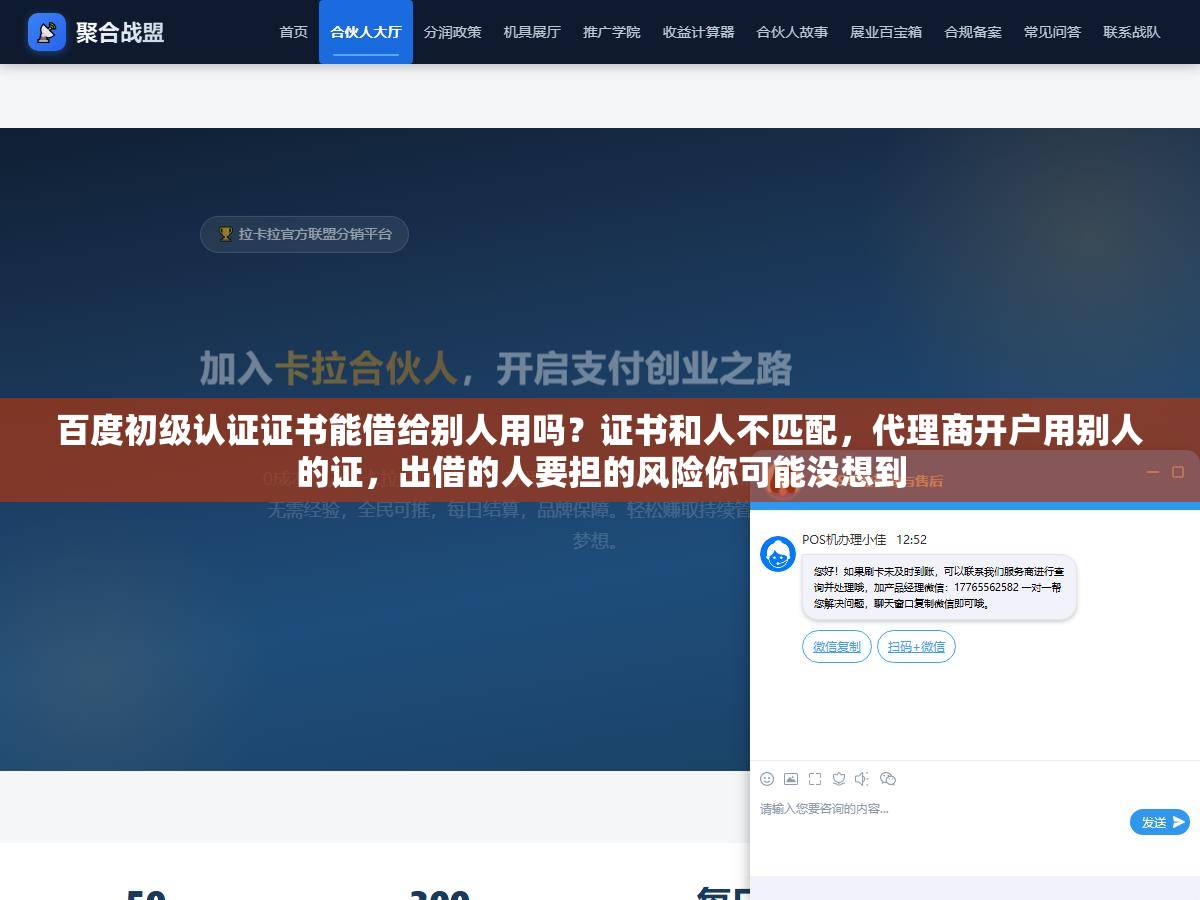Toggle the chat sound speaker icon
This screenshot has height=900, width=1200.
click(x=863, y=779)
